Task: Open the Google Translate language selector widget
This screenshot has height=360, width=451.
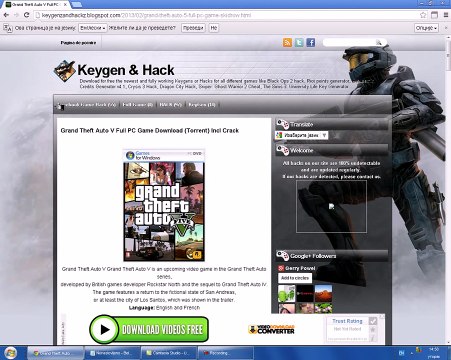Action: [301, 135]
